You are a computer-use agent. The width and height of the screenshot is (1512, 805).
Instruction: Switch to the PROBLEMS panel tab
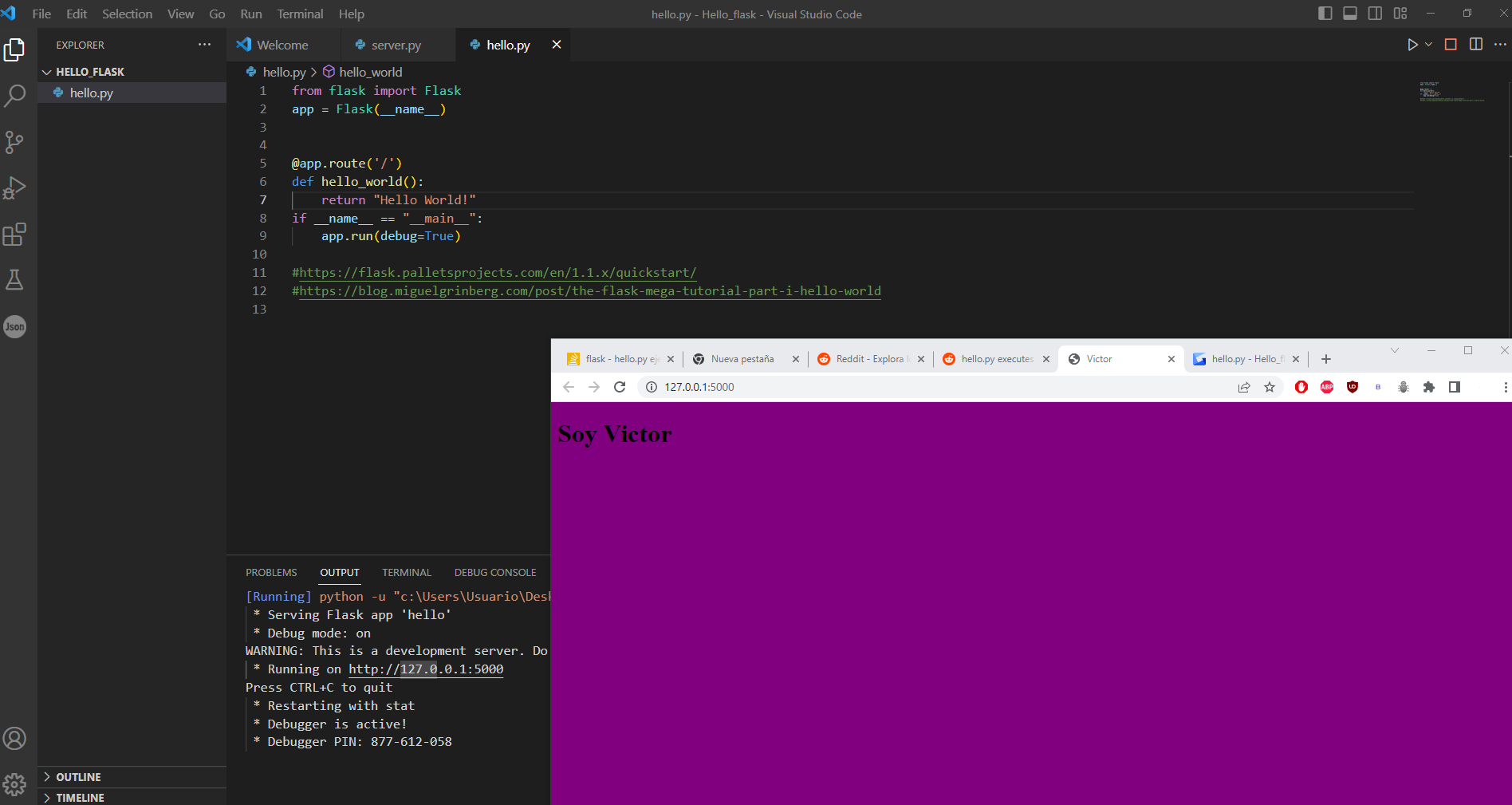click(271, 573)
